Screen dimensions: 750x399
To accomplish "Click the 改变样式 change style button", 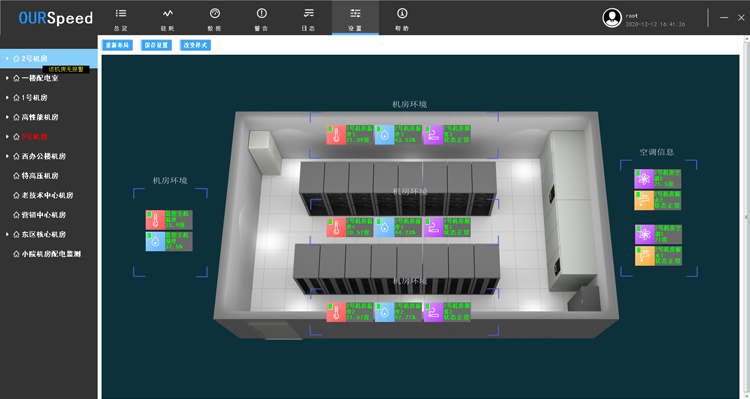I will coord(196,45).
